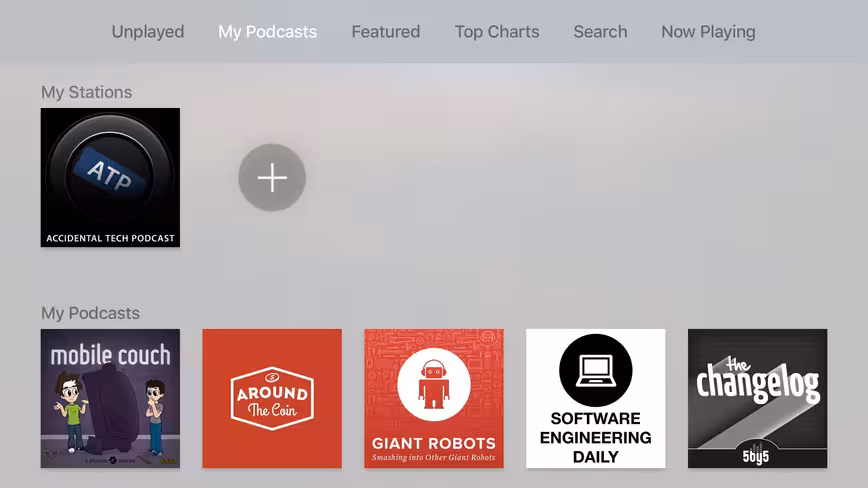The height and width of the screenshot is (488, 868).
Task: Switch to the Now Playing tab
Action: point(708,32)
